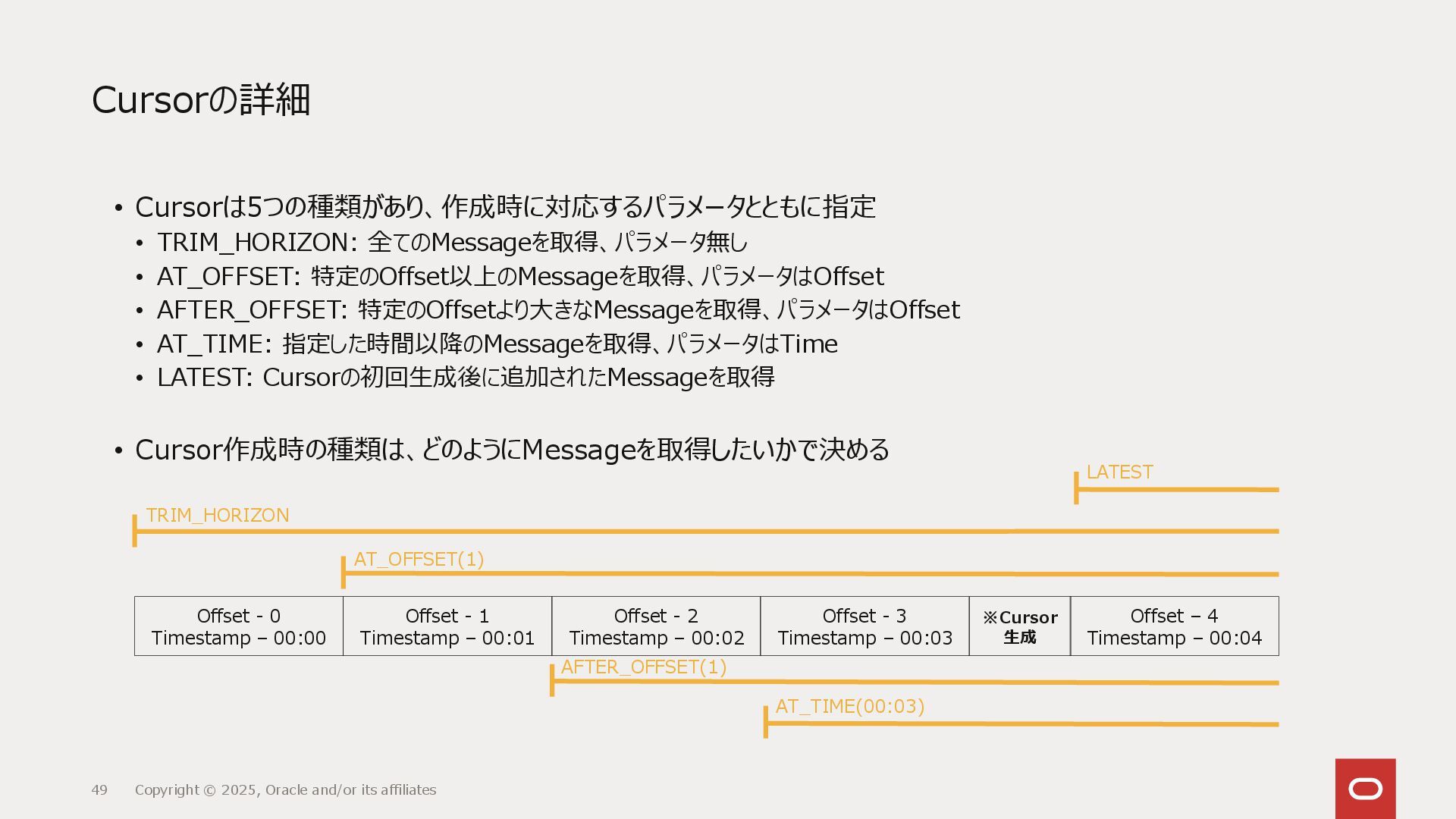Click the Oracle copyright footer text

[285, 790]
